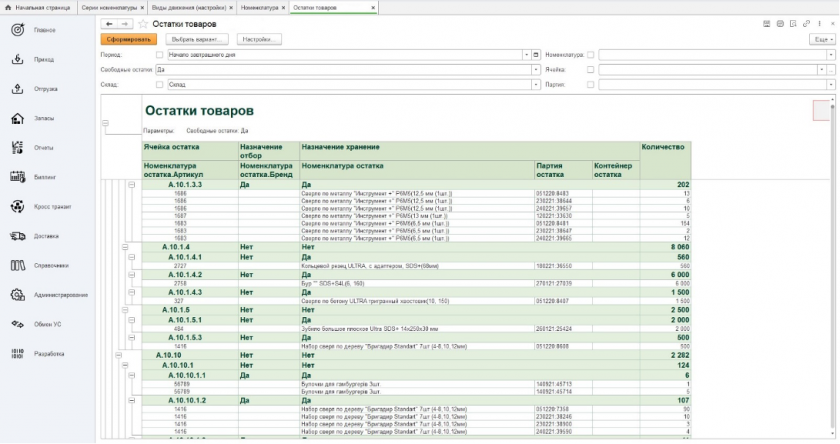Collapse the A.10.1.4 group
Viewport: 840px width, 444px height.
point(125,247)
